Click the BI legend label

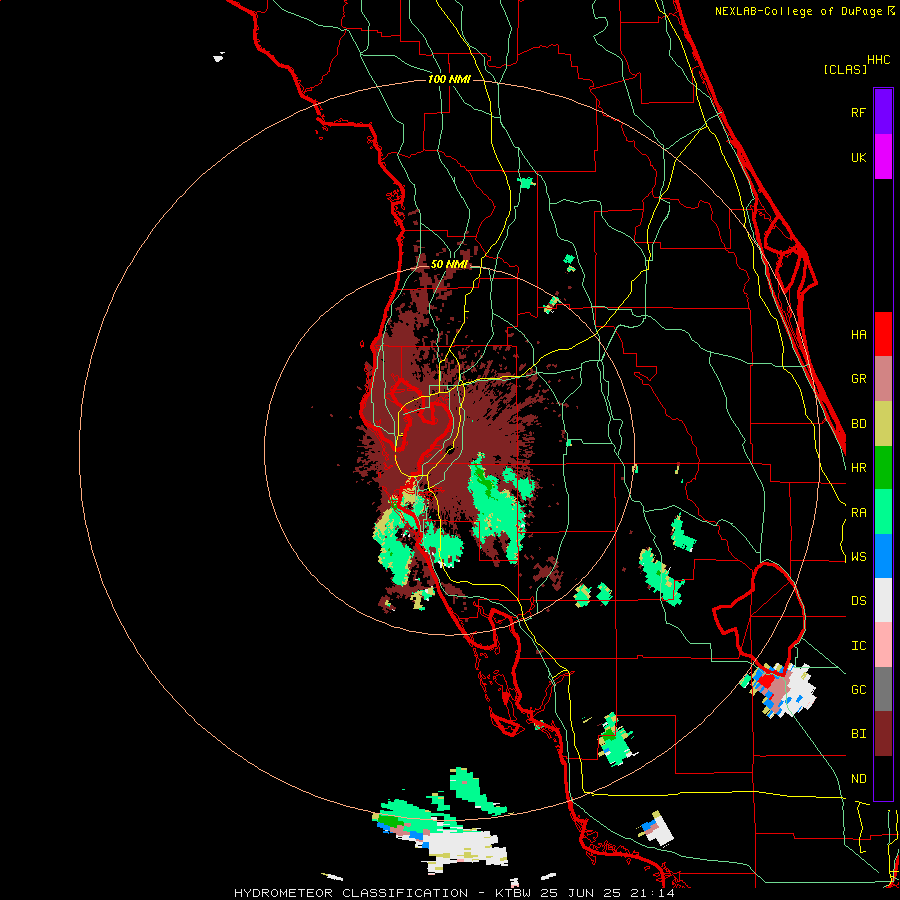(858, 734)
